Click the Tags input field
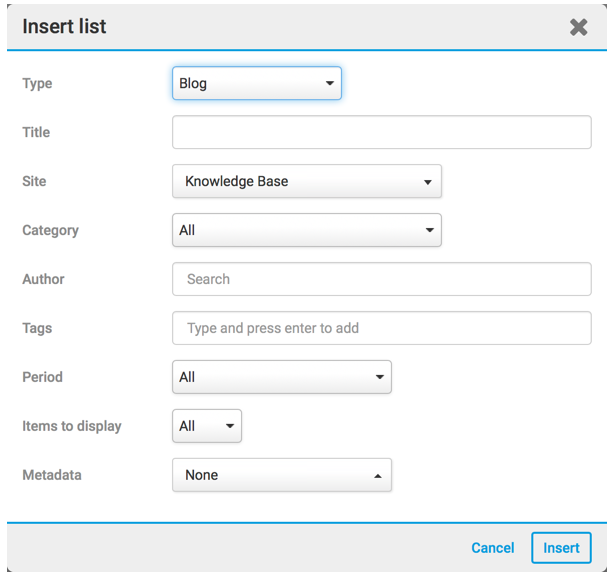 (381, 328)
